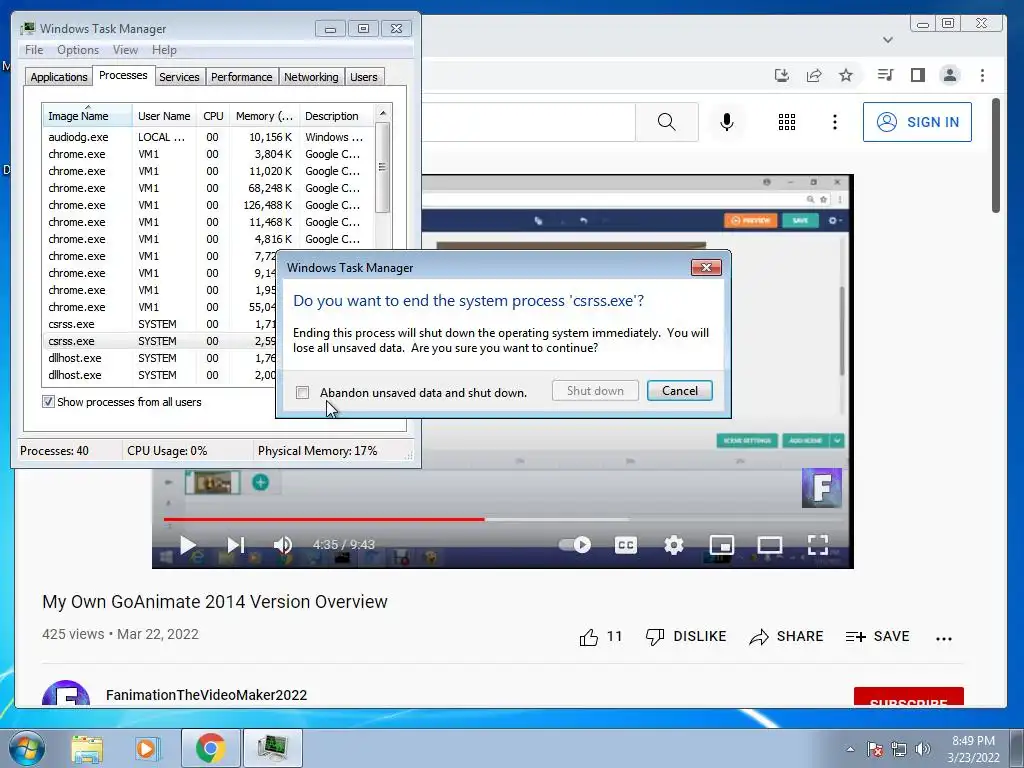Mute the video volume speaker icon
Image resolution: width=1024 pixels, height=768 pixels.
(x=283, y=545)
